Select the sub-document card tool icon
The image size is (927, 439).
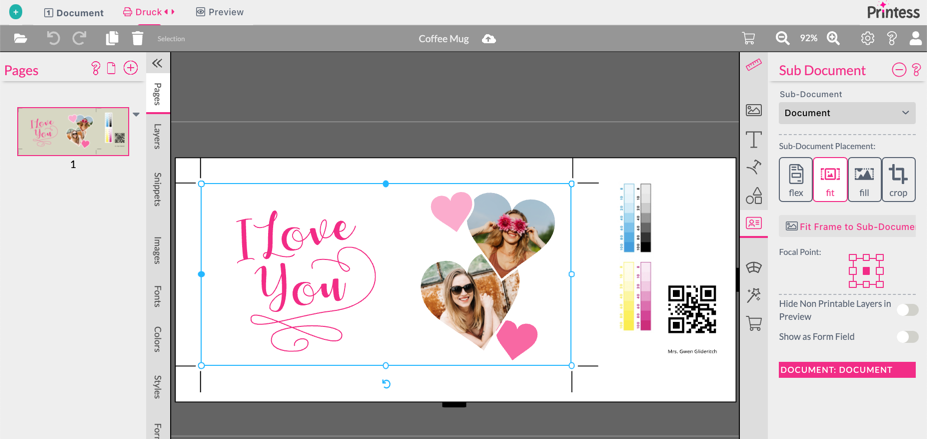click(754, 223)
